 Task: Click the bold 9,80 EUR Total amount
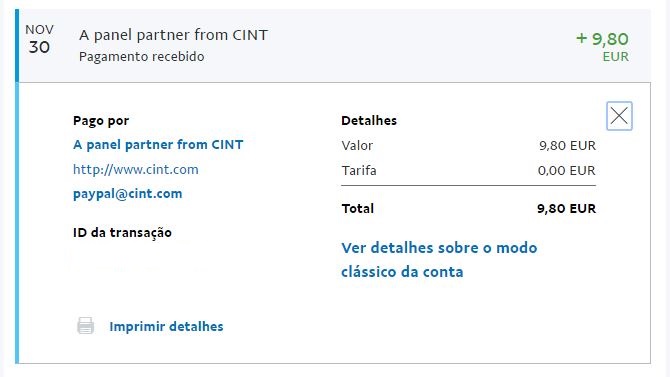567,209
